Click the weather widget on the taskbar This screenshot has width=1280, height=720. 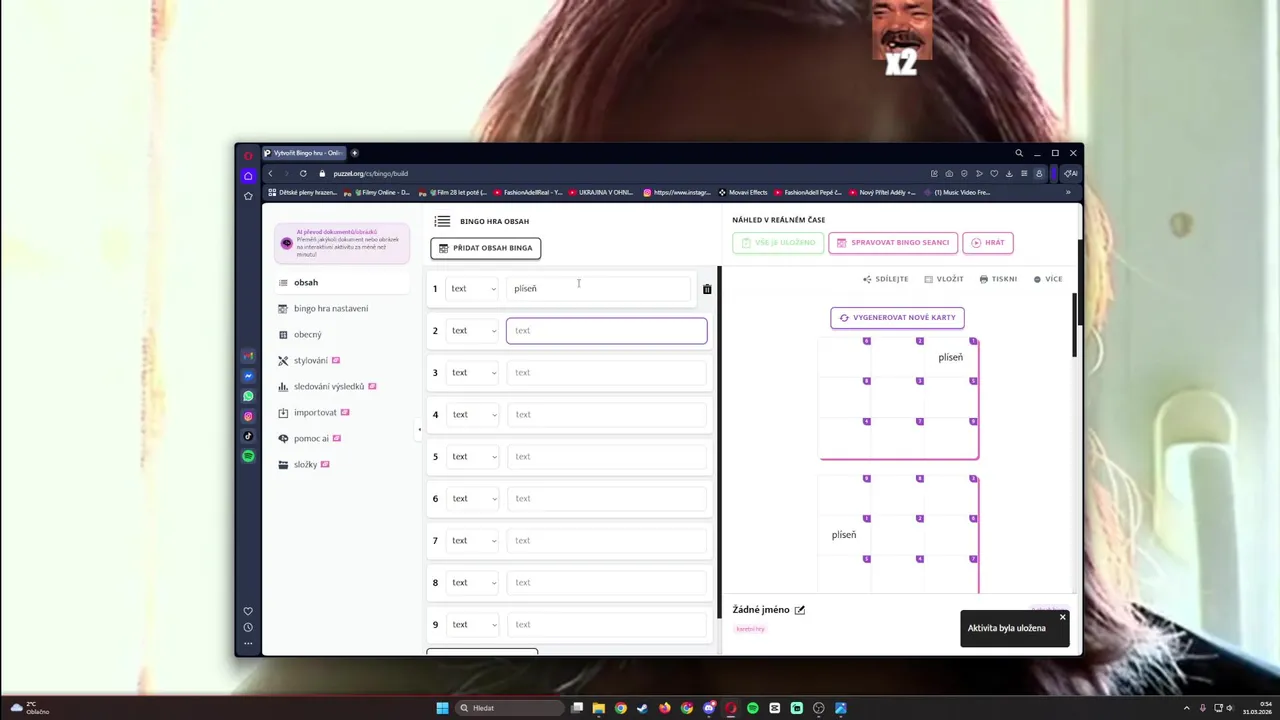30,708
